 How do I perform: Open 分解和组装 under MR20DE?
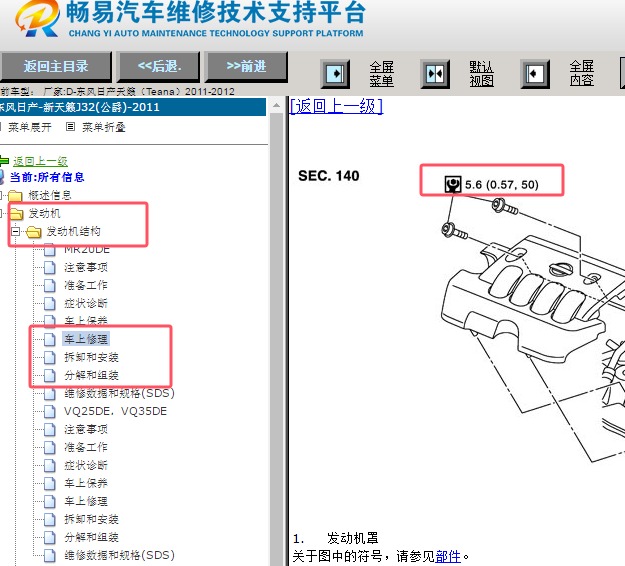(91, 375)
